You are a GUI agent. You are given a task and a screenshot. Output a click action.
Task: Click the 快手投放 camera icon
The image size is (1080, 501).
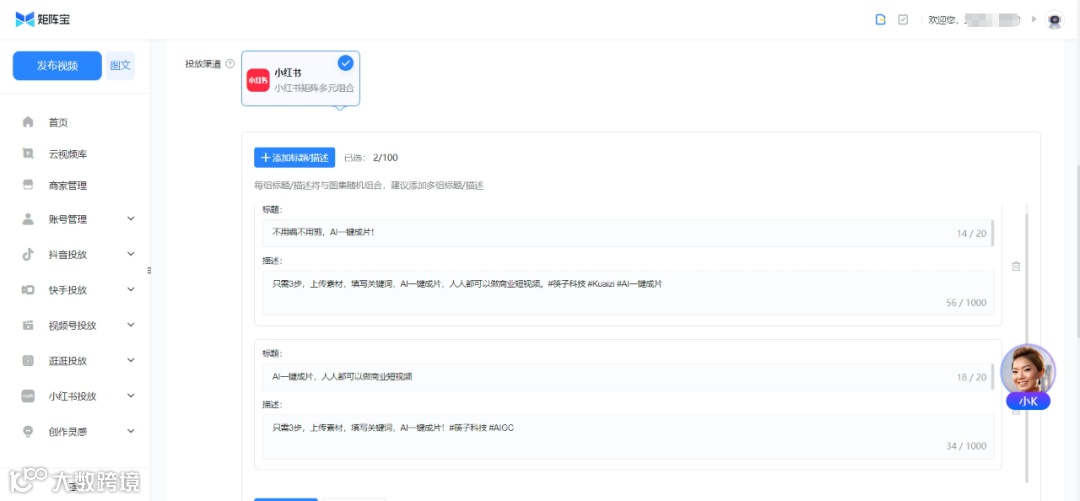[28, 289]
